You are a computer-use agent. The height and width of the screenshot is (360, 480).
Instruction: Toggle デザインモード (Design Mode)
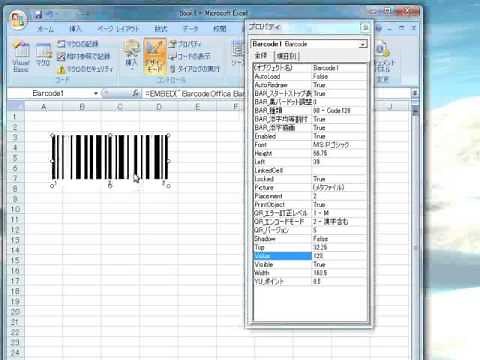click(155, 56)
